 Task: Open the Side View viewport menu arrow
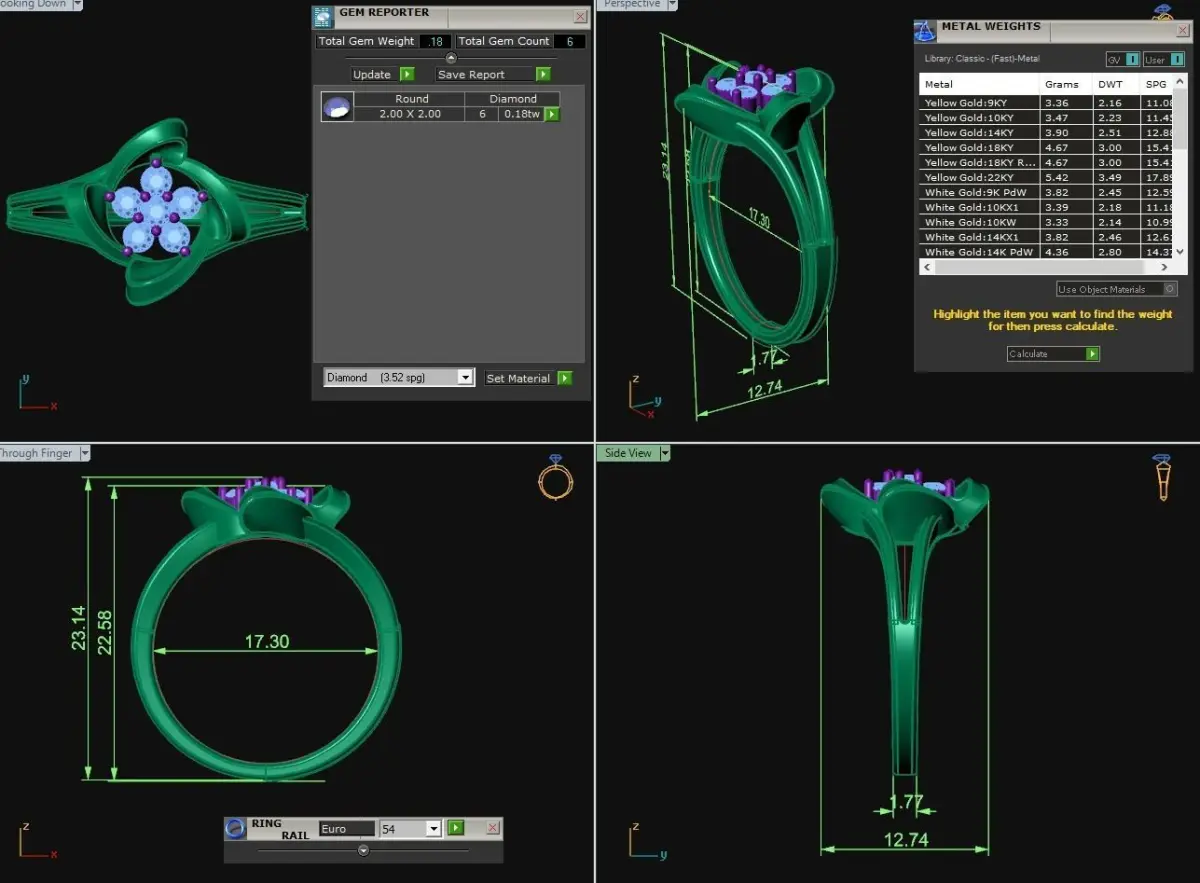coord(663,453)
